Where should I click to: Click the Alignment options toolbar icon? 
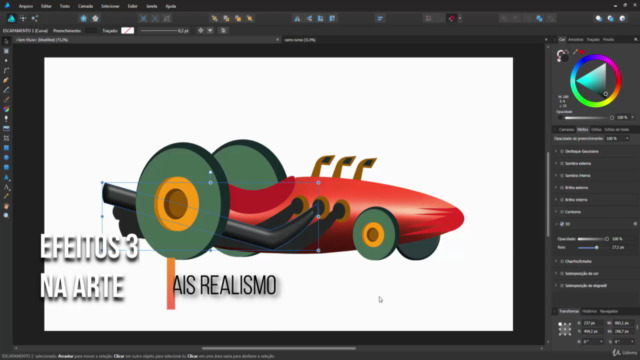point(380,18)
